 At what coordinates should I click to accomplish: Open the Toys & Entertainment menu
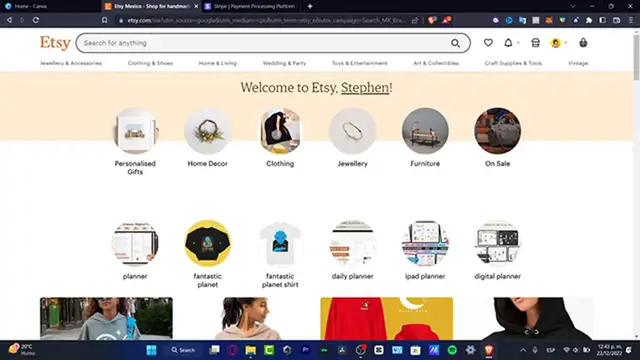pos(360,63)
